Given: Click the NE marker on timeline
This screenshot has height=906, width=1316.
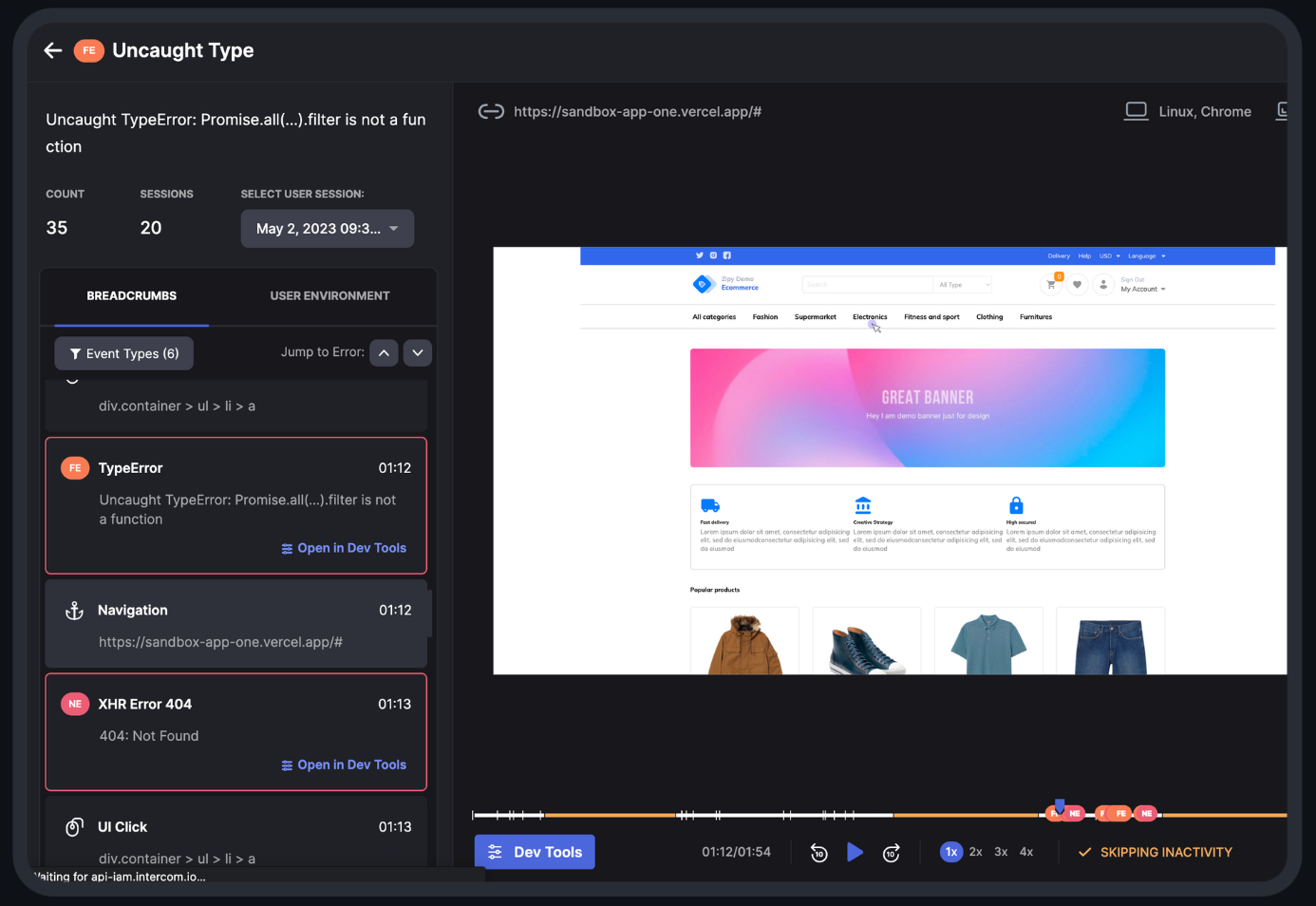Looking at the screenshot, I should (1074, 813).
